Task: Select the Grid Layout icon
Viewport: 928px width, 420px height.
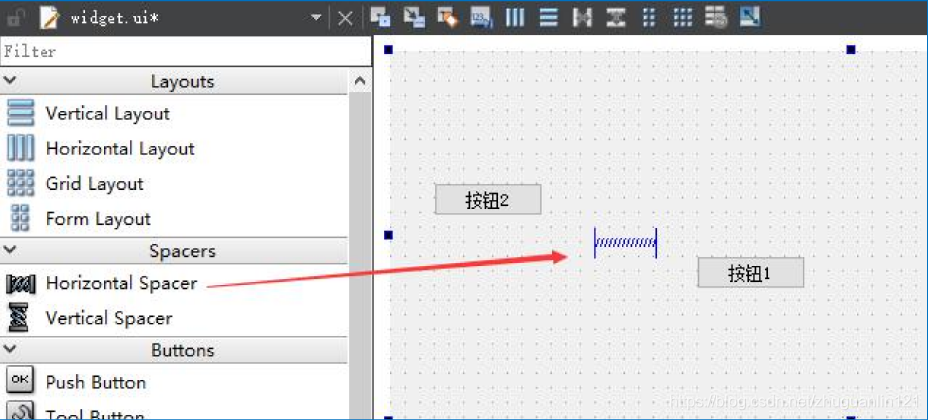Action: 21,183
